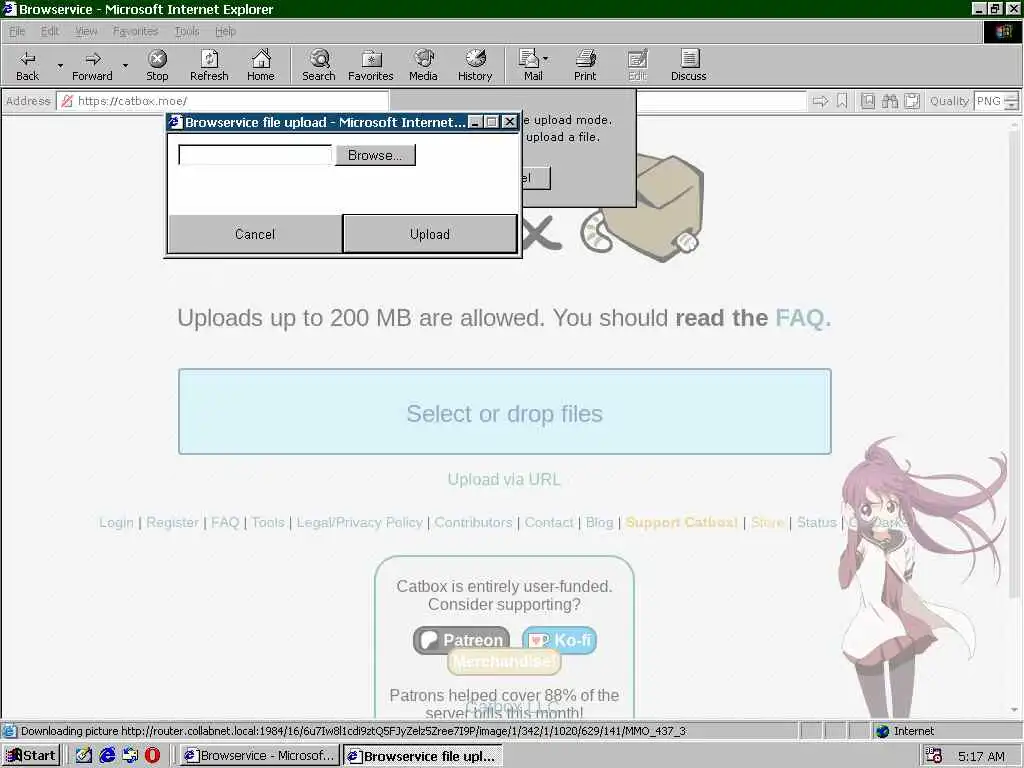Viewport: 1024px width, 768px height.
Task: Click the Internet zone indicator in the status bar
Action: coord(906,731)
